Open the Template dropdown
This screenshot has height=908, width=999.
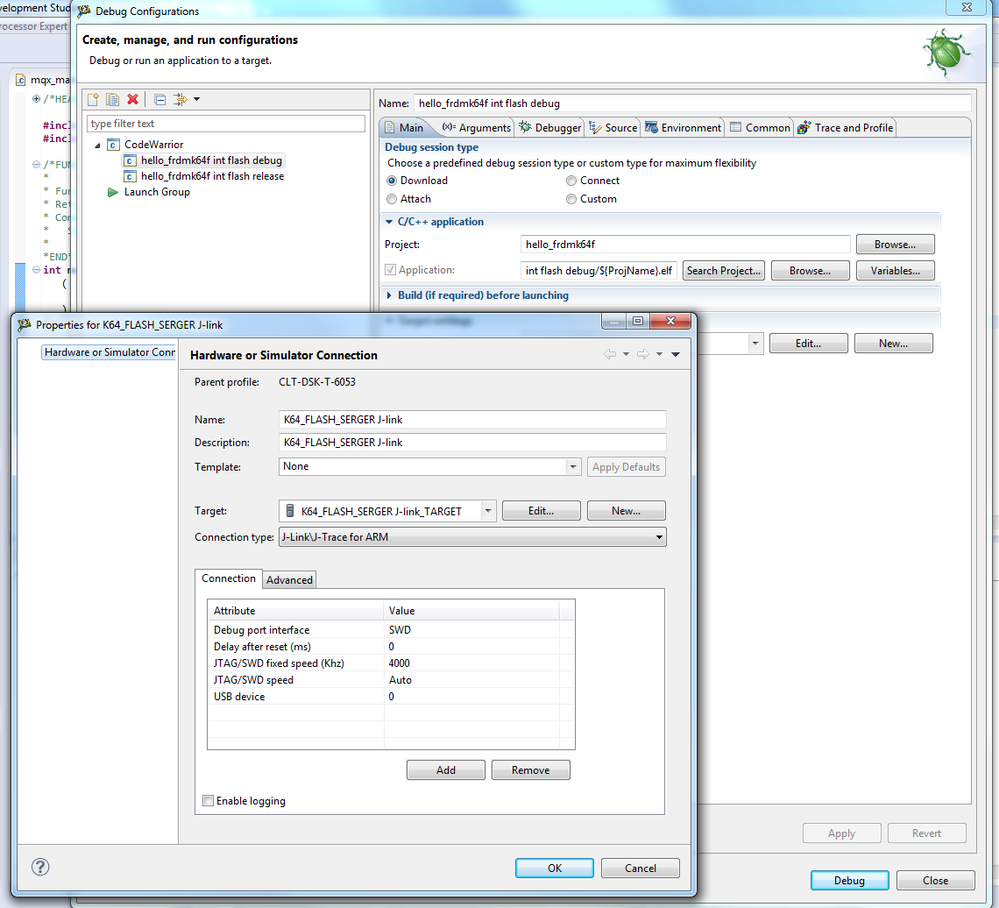(x=573, y=467)
